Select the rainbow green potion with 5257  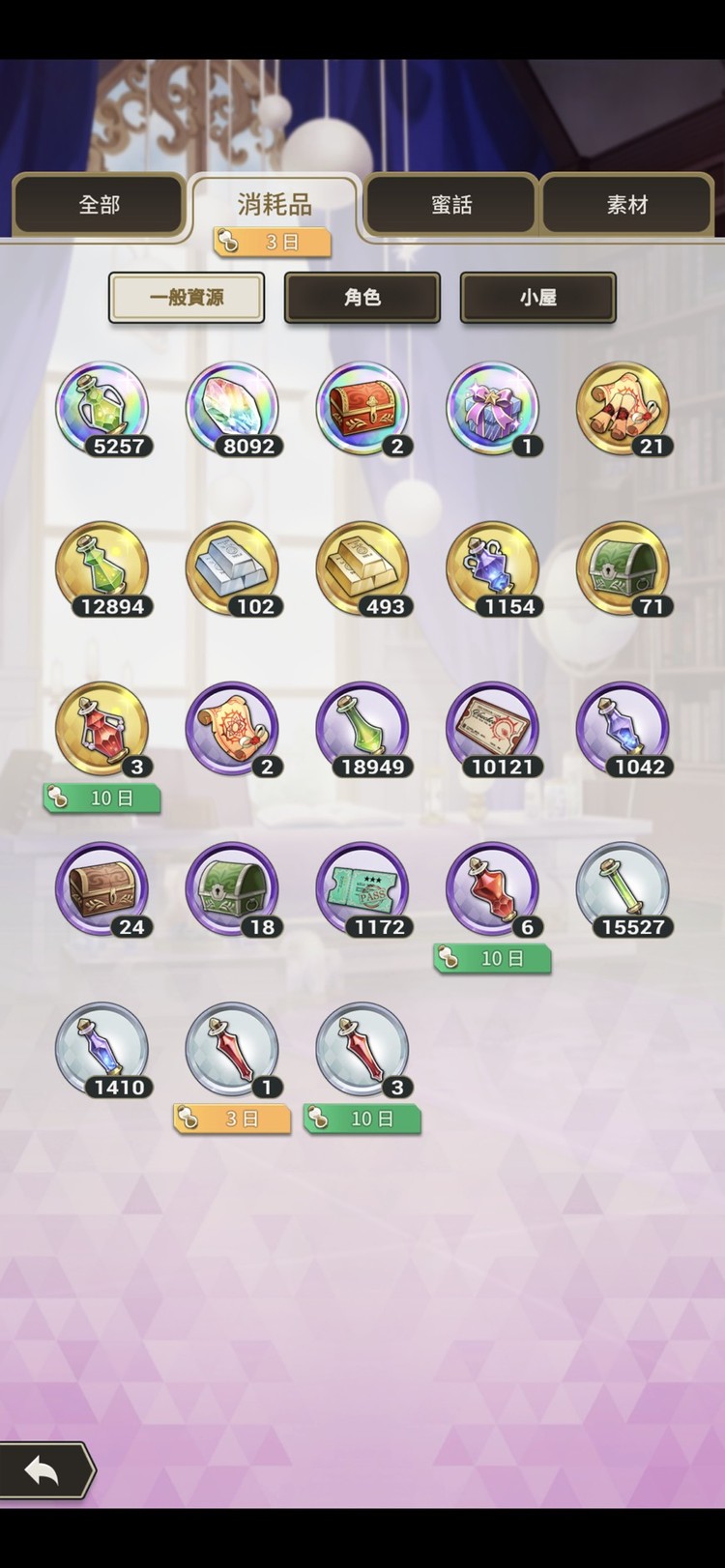(101, 410)
